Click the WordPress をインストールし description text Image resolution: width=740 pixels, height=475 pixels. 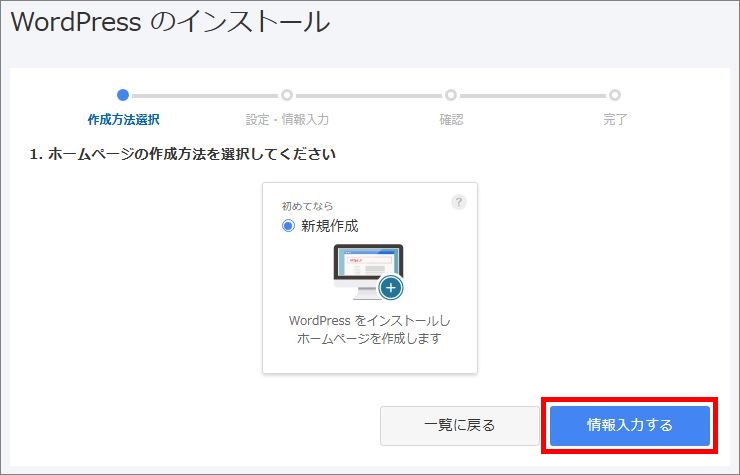(370, 321)
